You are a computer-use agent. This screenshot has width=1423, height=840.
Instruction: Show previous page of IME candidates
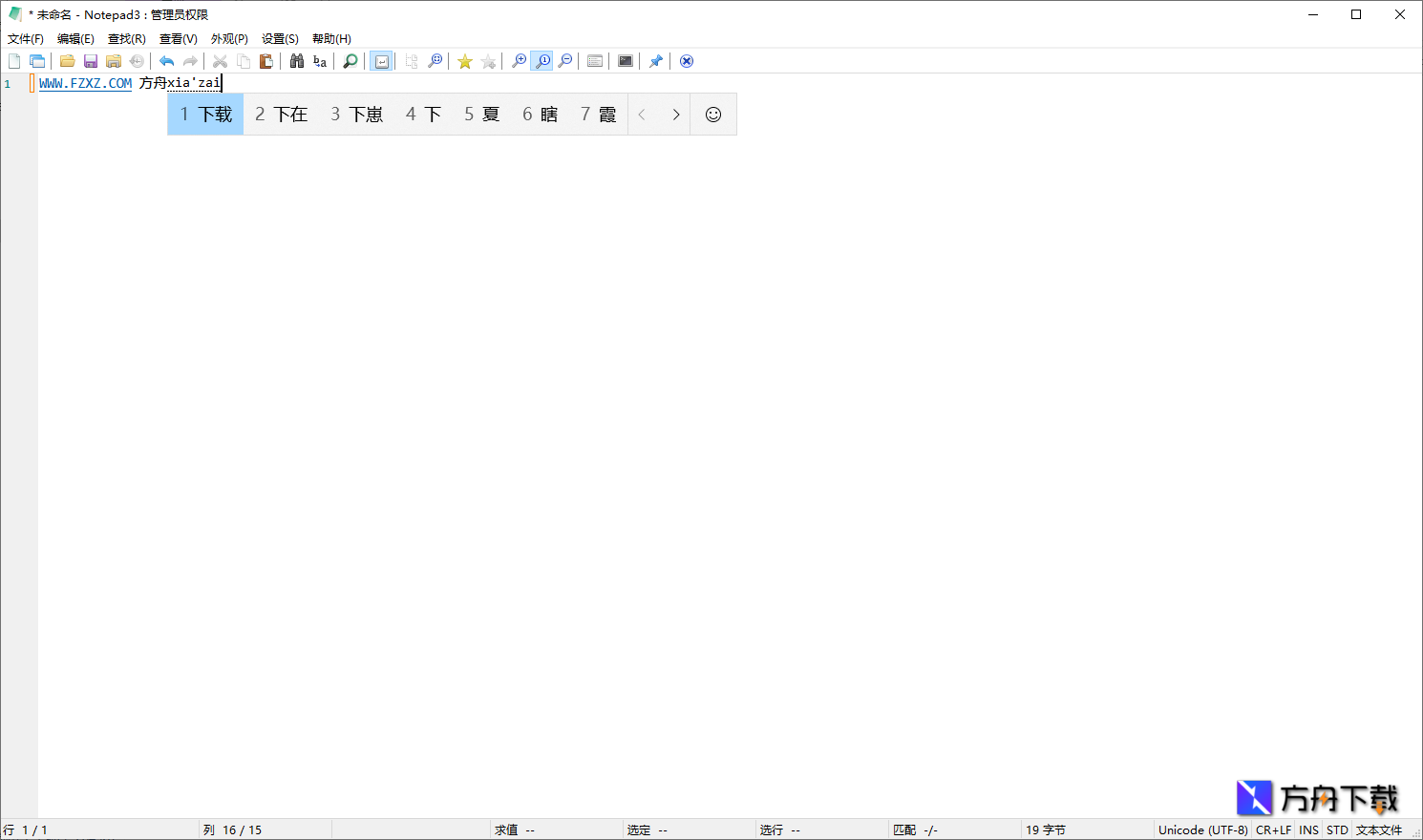point(642,114)
